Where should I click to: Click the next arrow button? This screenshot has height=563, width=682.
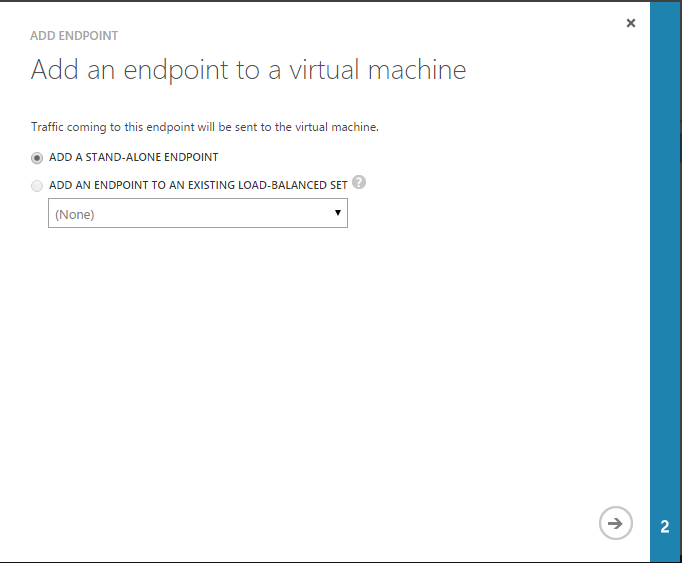[x=616, y=523]
